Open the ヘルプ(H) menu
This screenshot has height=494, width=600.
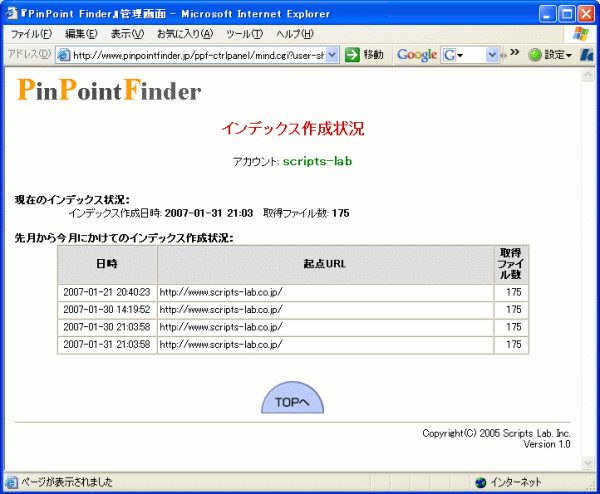point(295,34)
